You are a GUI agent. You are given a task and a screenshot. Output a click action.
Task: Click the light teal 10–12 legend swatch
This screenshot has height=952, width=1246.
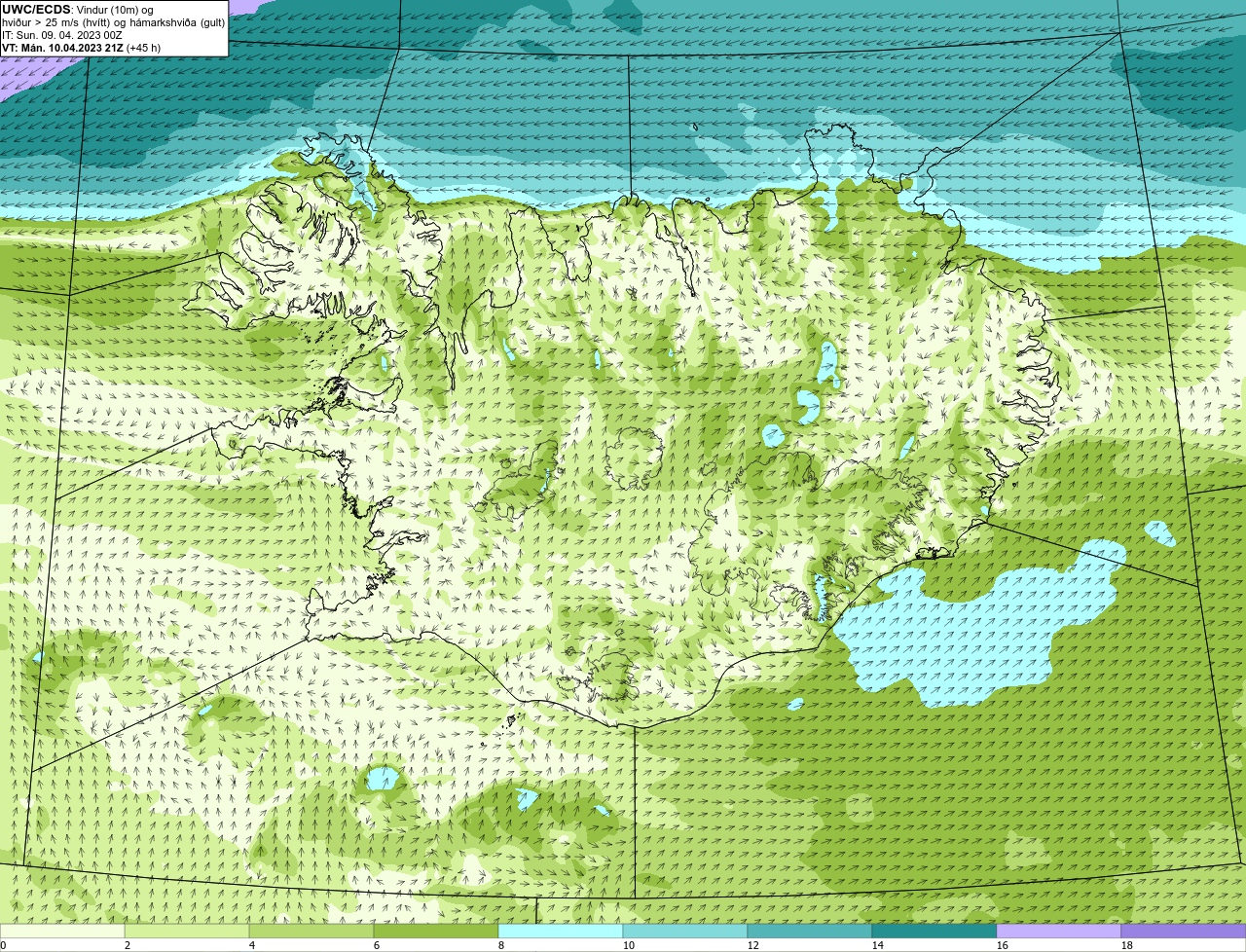pos(685,932)
